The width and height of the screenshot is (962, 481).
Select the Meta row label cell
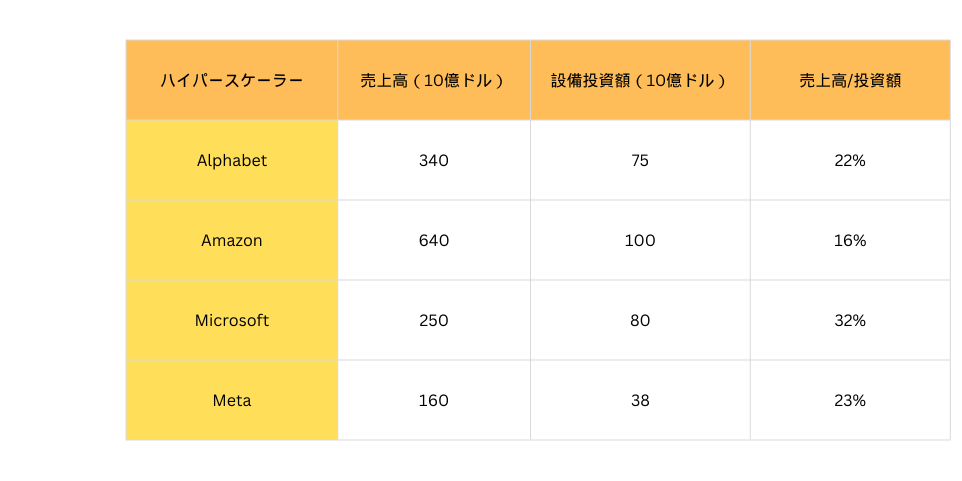coord(232,400)
